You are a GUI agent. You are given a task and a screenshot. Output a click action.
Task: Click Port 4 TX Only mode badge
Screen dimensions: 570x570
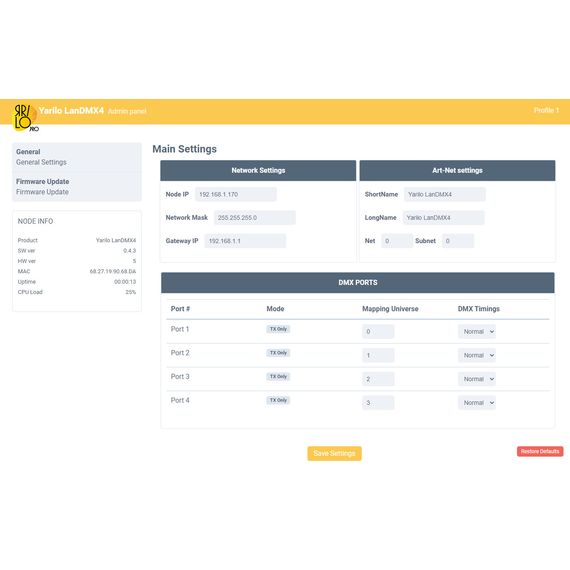pos(278,400)
